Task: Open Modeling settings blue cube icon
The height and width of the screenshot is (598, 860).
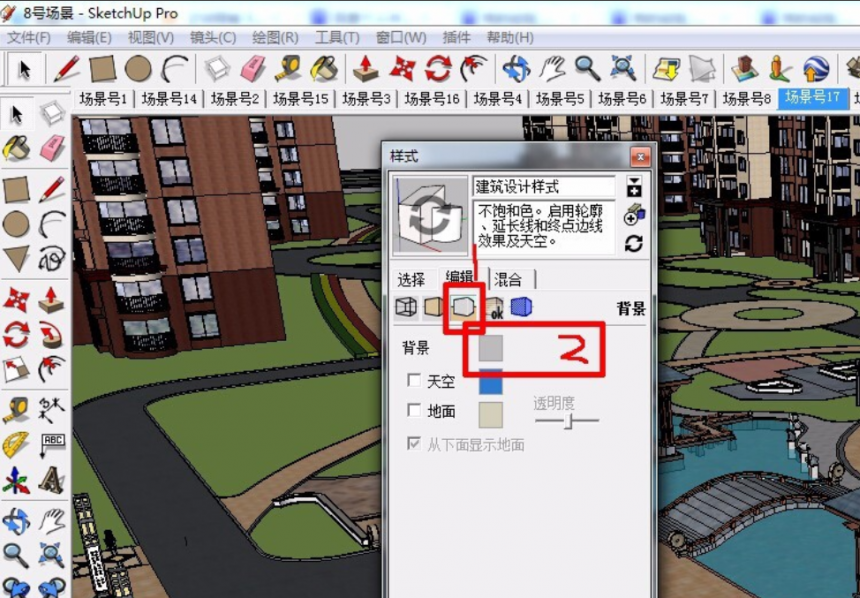Action: (521, 307)
